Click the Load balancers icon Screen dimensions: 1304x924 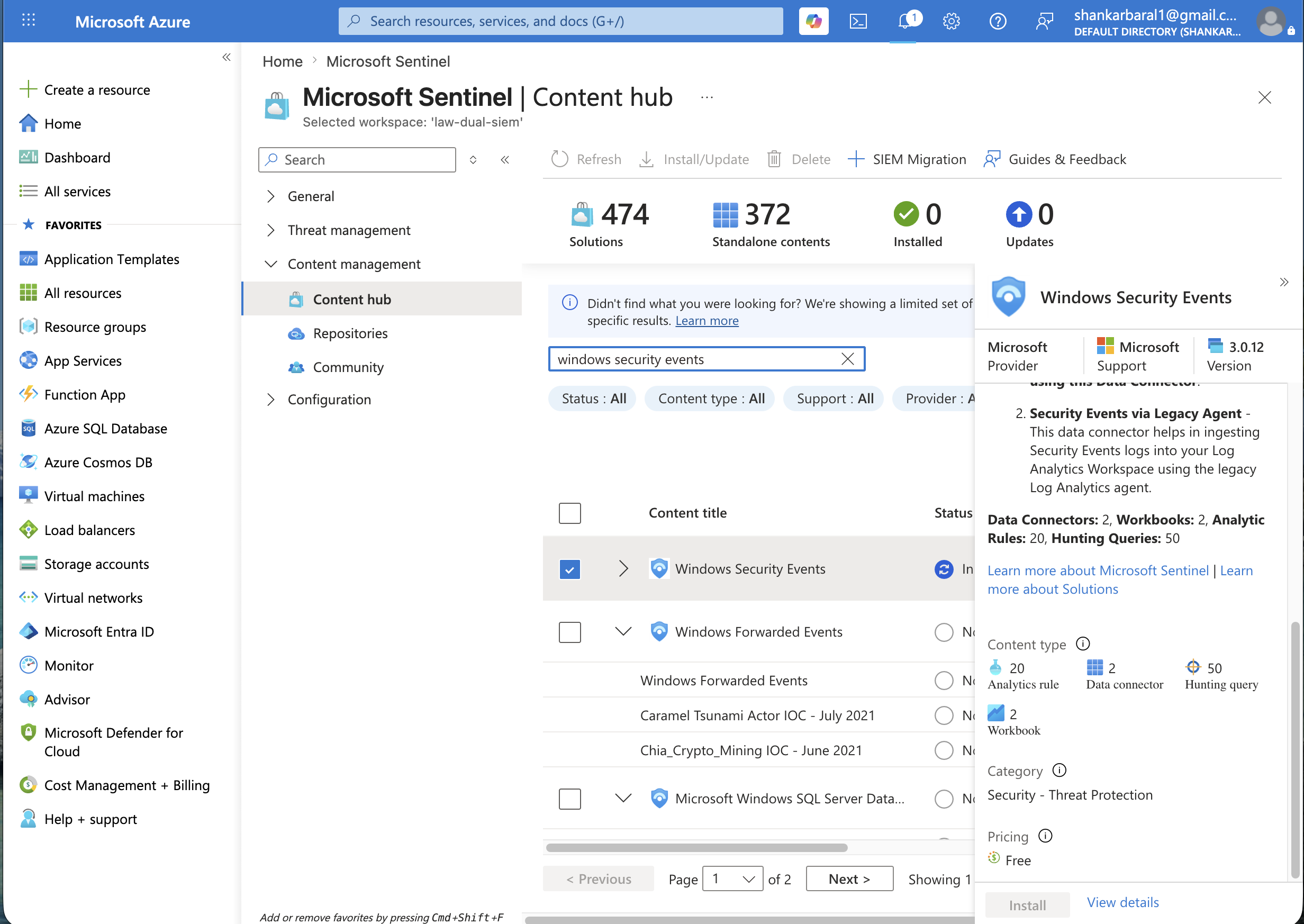click(28, 530)
